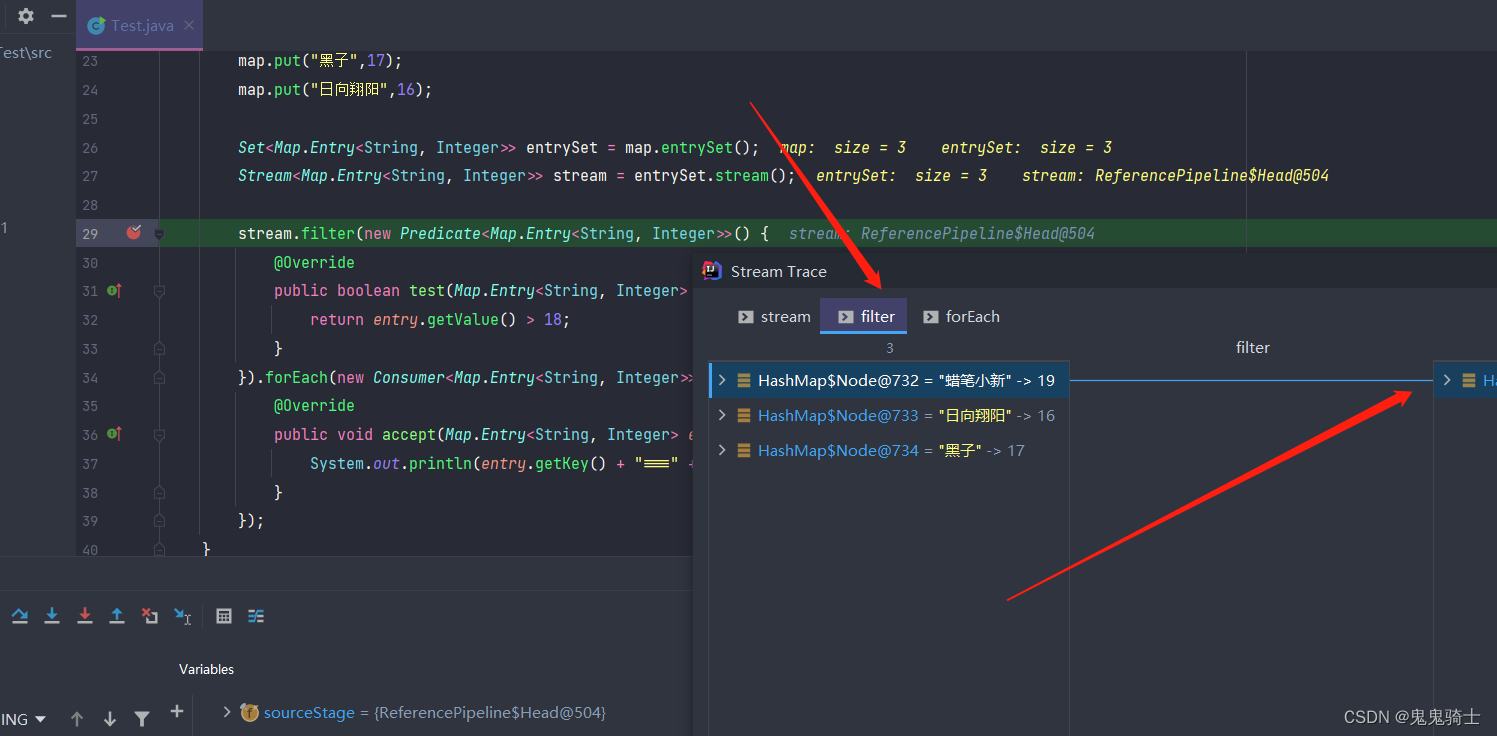Click the fold end marker at line 33
1497x736 pixels.
(159, 349)
